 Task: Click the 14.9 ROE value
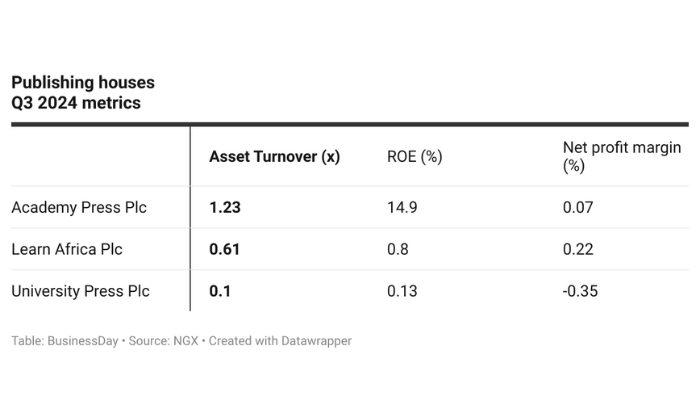click(x=402, y=207)
